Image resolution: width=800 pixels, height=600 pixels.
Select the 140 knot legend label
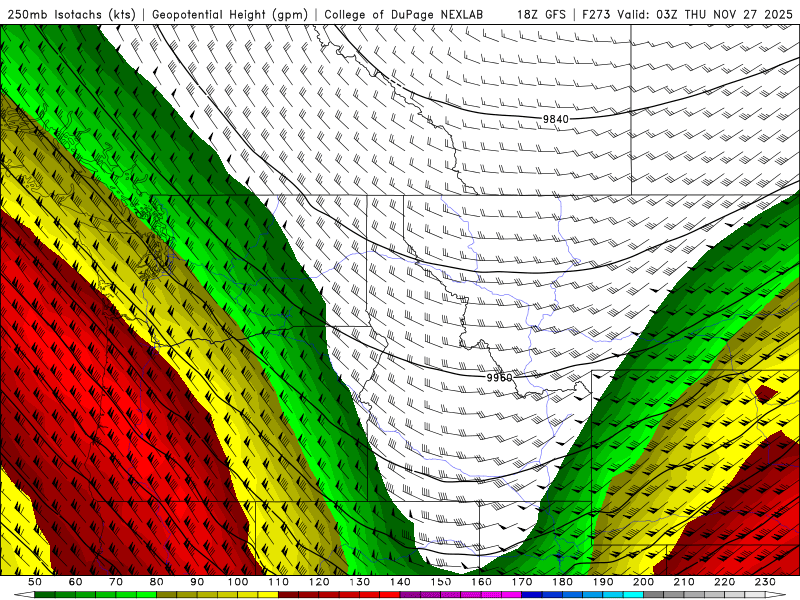(400, 582)
